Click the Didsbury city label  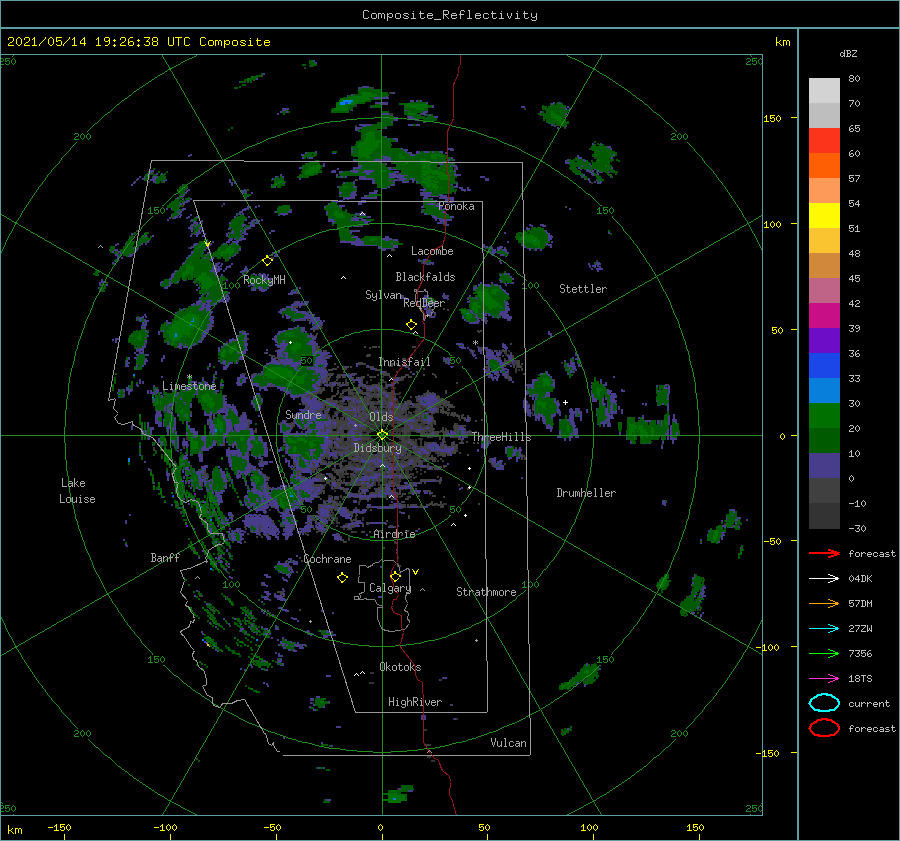coord(377,448)
